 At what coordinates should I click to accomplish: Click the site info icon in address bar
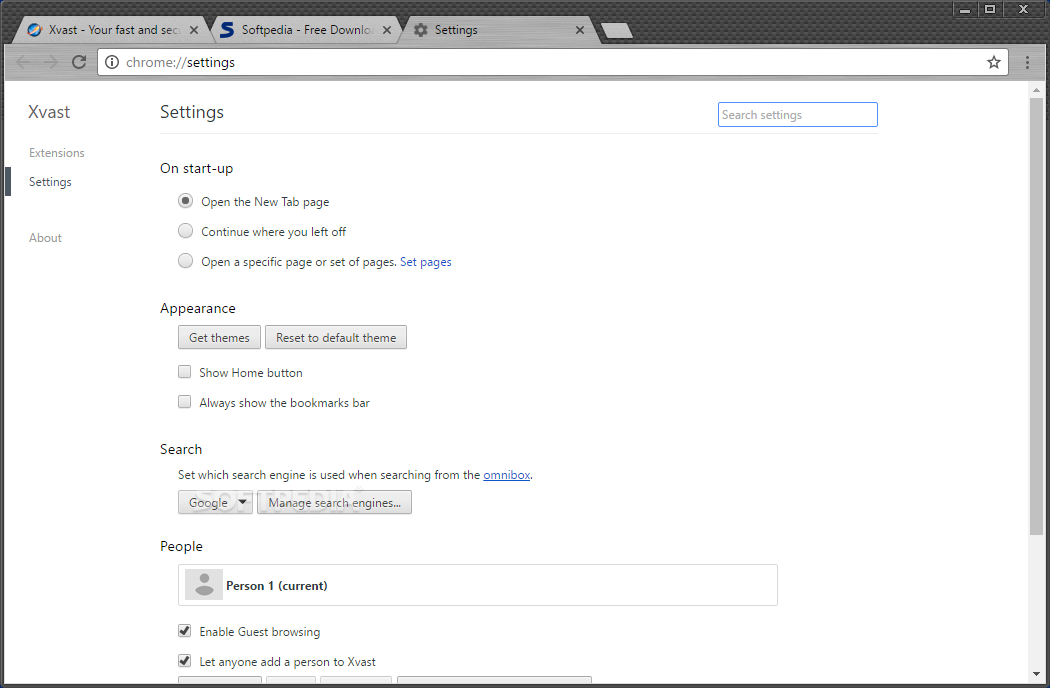[x=112, y=62]
